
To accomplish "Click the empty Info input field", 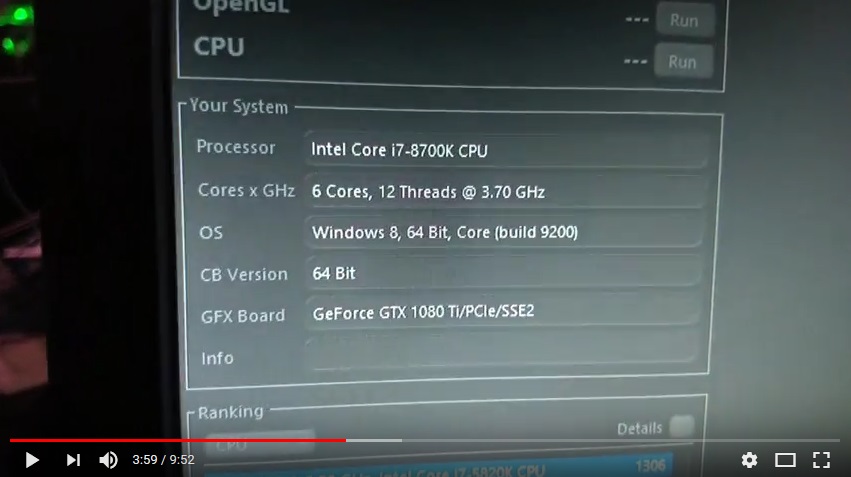I will [x=501, y=353].
